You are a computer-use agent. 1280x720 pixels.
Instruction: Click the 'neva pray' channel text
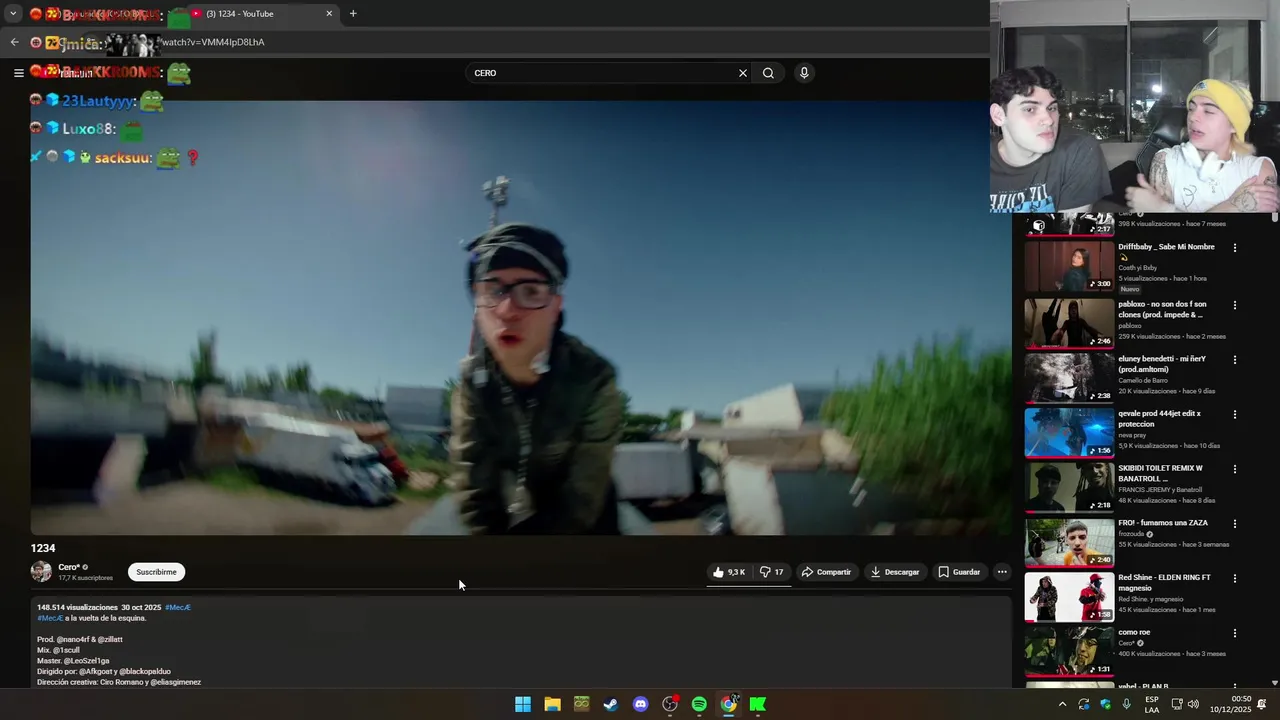pos(1130,435)
